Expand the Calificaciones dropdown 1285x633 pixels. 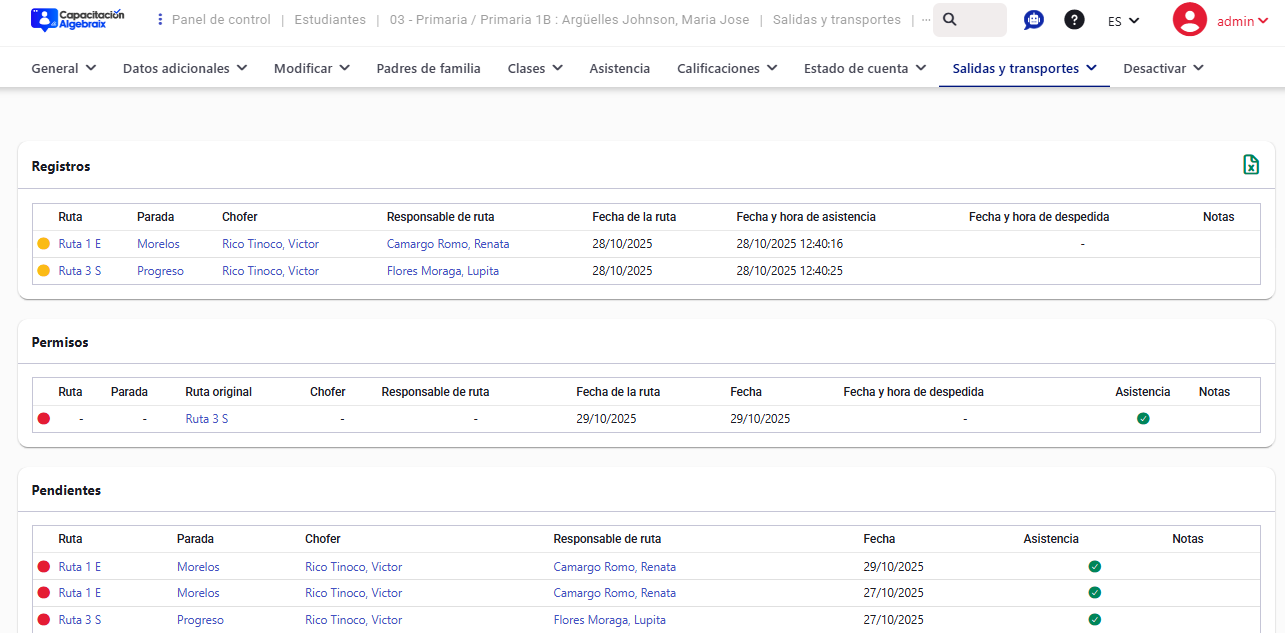[x=726, y=68]
